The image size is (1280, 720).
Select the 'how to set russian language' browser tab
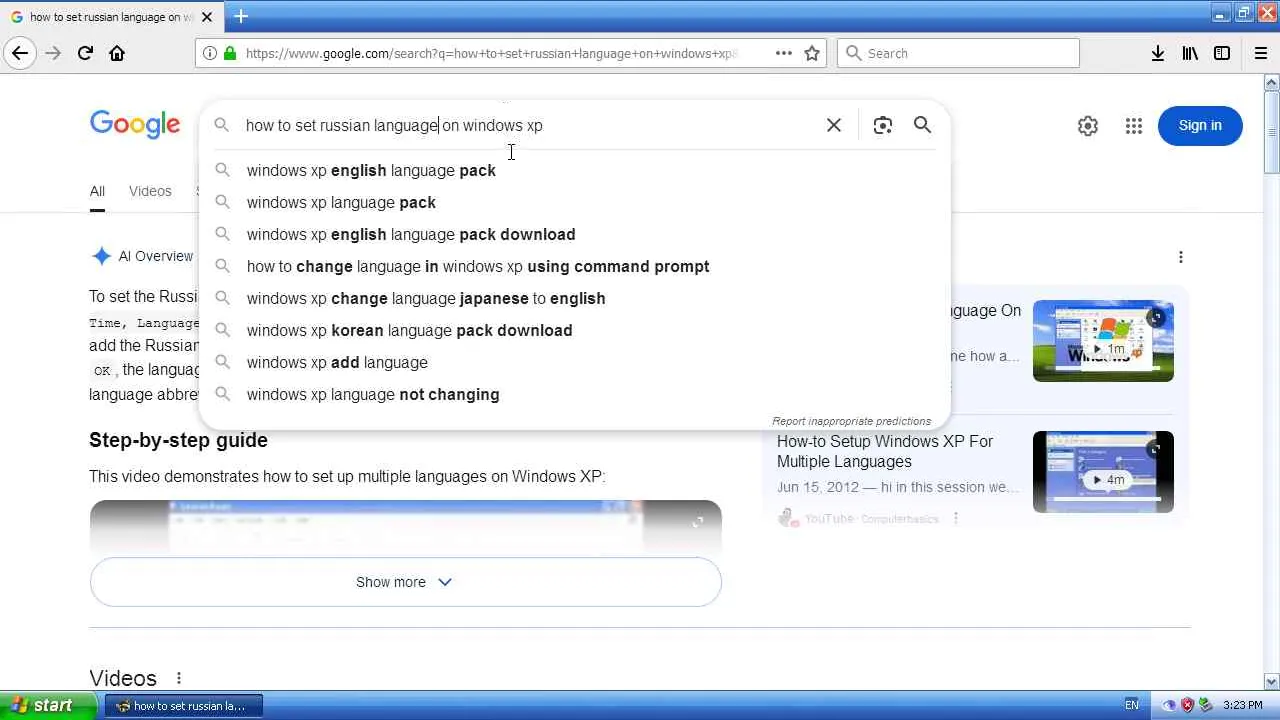pos(111,17)
